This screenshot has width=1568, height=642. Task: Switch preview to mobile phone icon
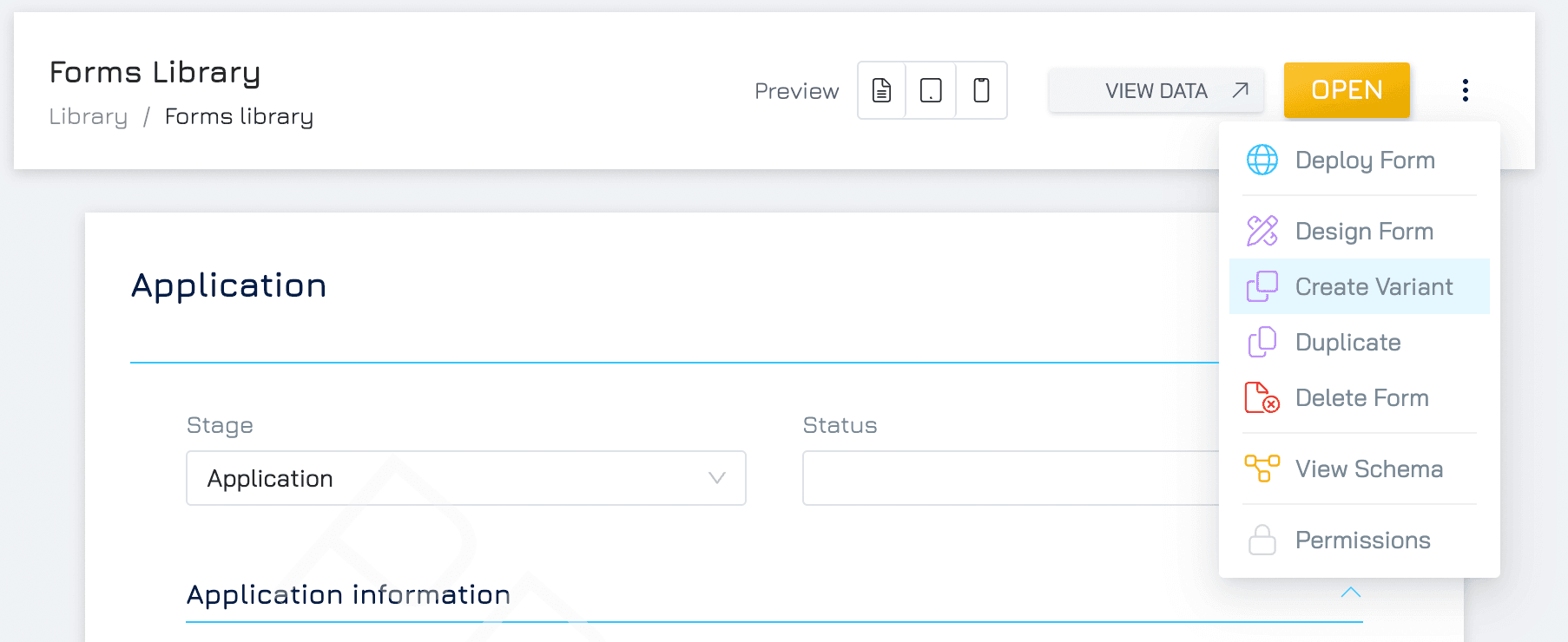point(981,90)
